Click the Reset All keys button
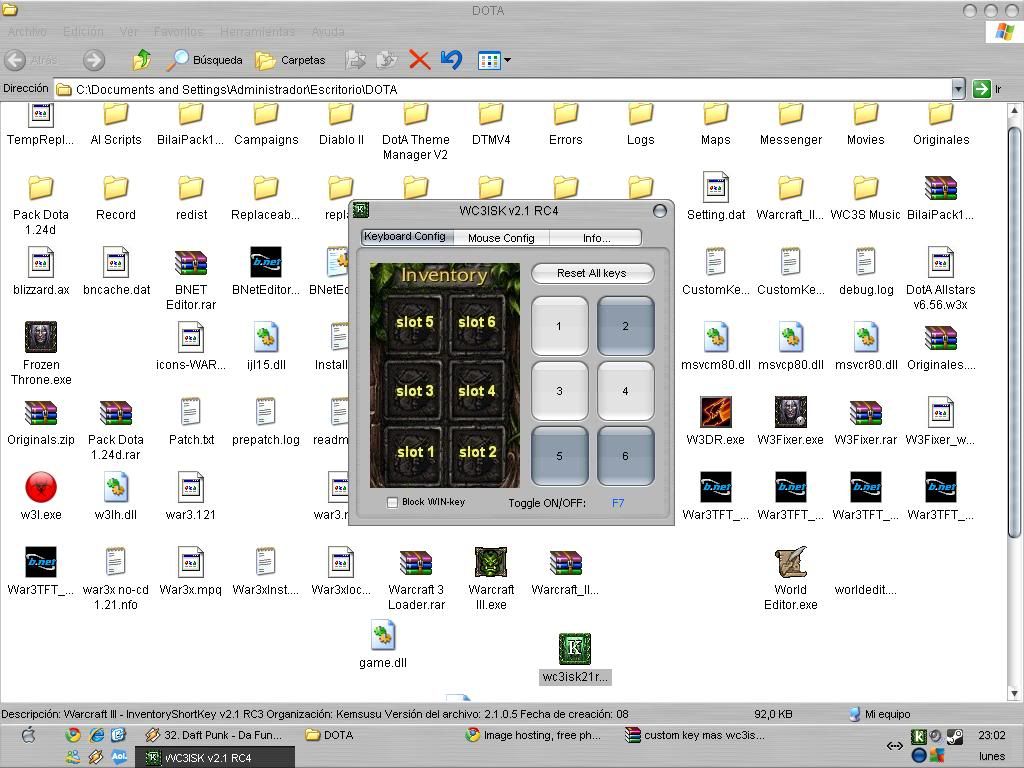1024x768 pixels. (x=592, y=273)
